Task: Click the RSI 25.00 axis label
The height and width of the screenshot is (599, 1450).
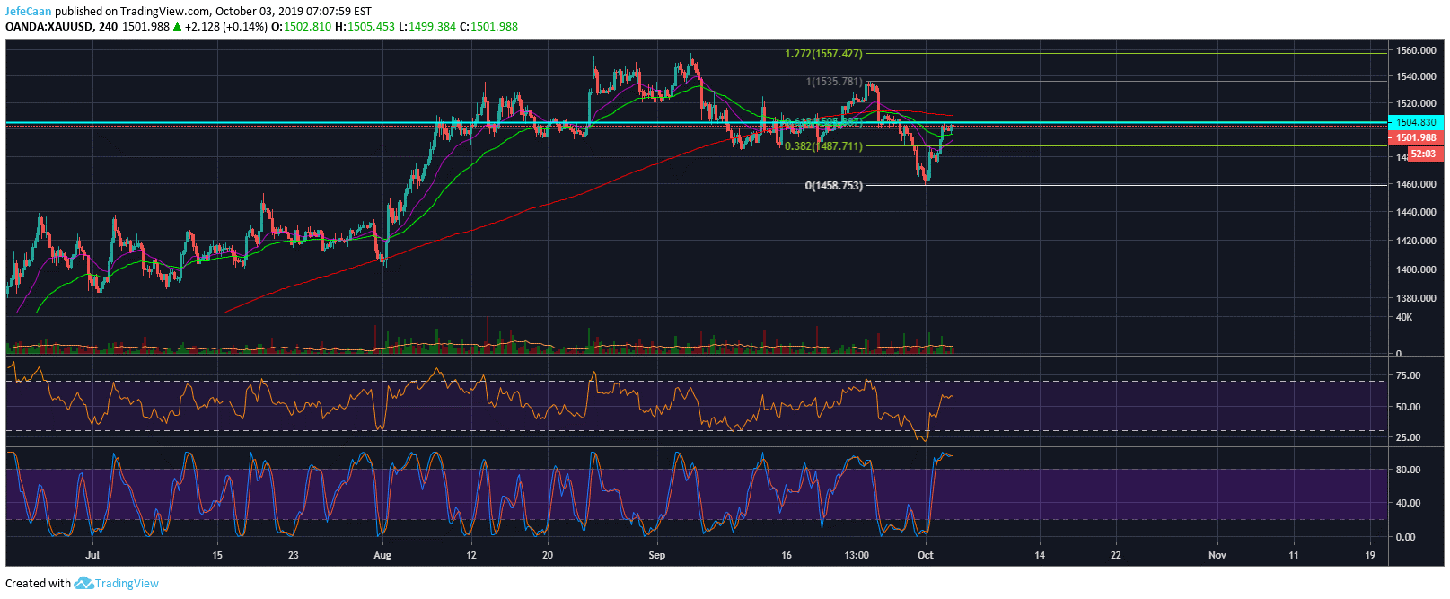Action: [x=1408, y=438]
